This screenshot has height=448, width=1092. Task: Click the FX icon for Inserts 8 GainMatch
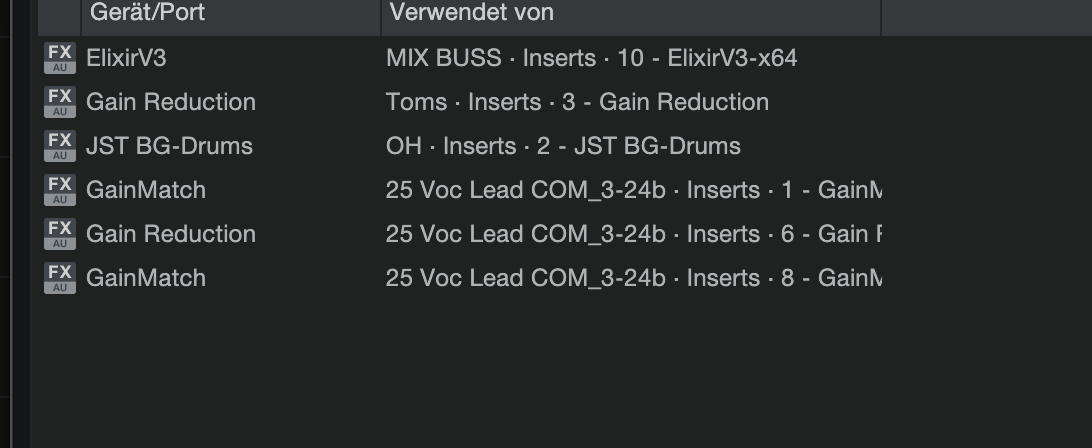click(60, 278)
